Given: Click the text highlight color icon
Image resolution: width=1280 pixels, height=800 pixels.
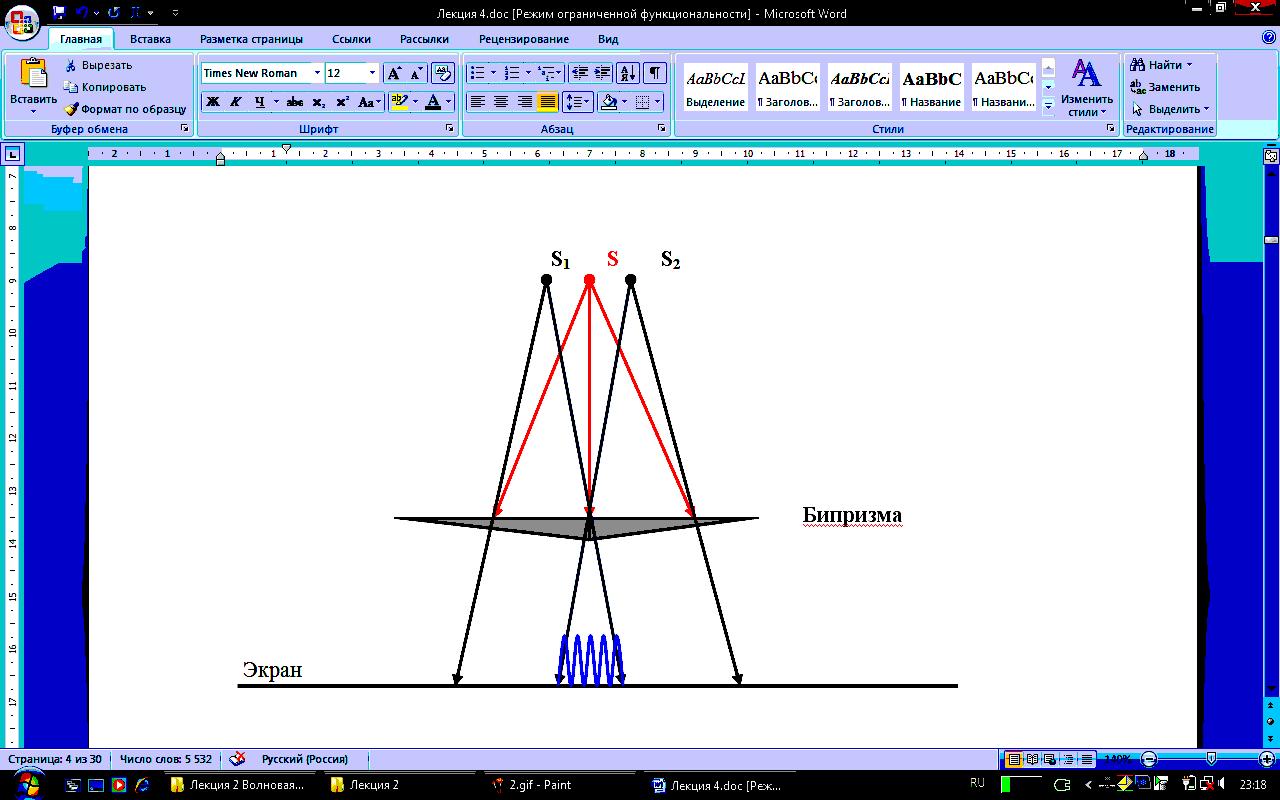Looking at the screenshot, I should 398,102.
